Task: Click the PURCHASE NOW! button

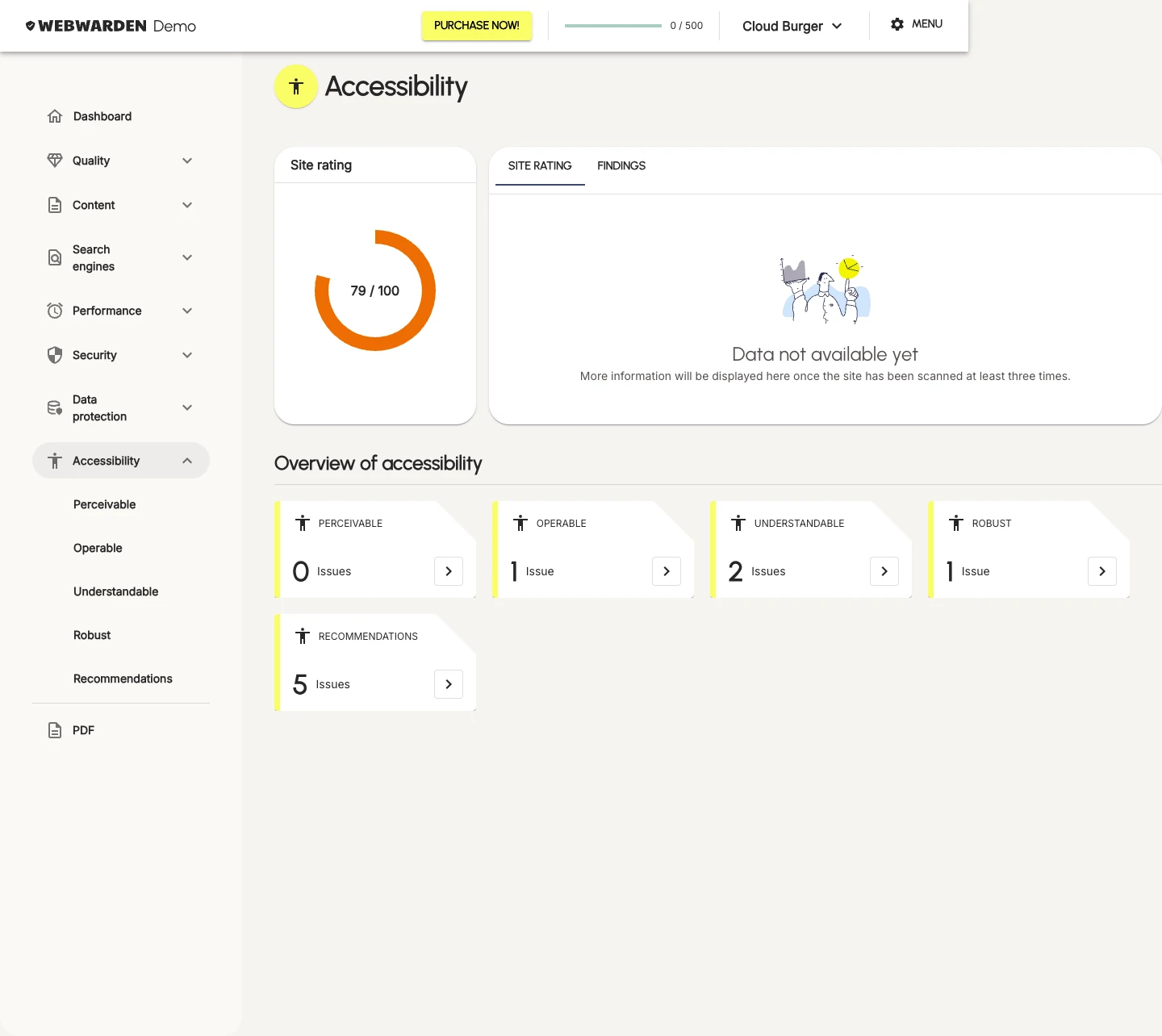Action: point(476,25)
